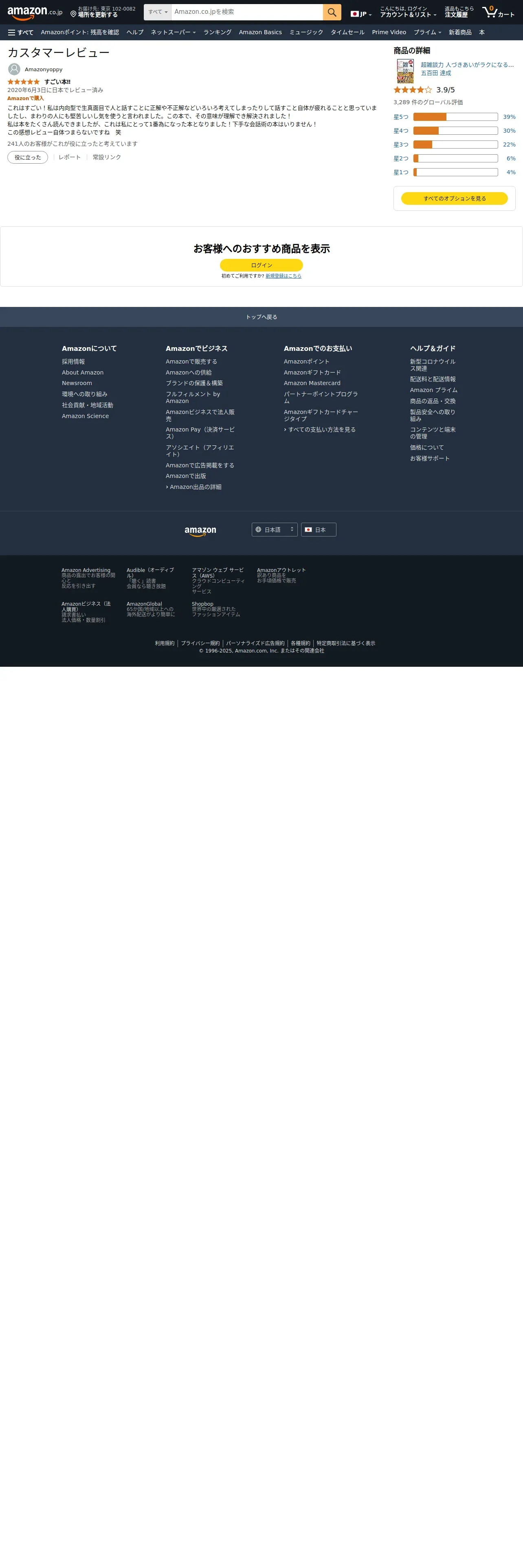Open 採用情報 in the footer
The width and height of the screenshot is (523, 1568).
(73, 361)
